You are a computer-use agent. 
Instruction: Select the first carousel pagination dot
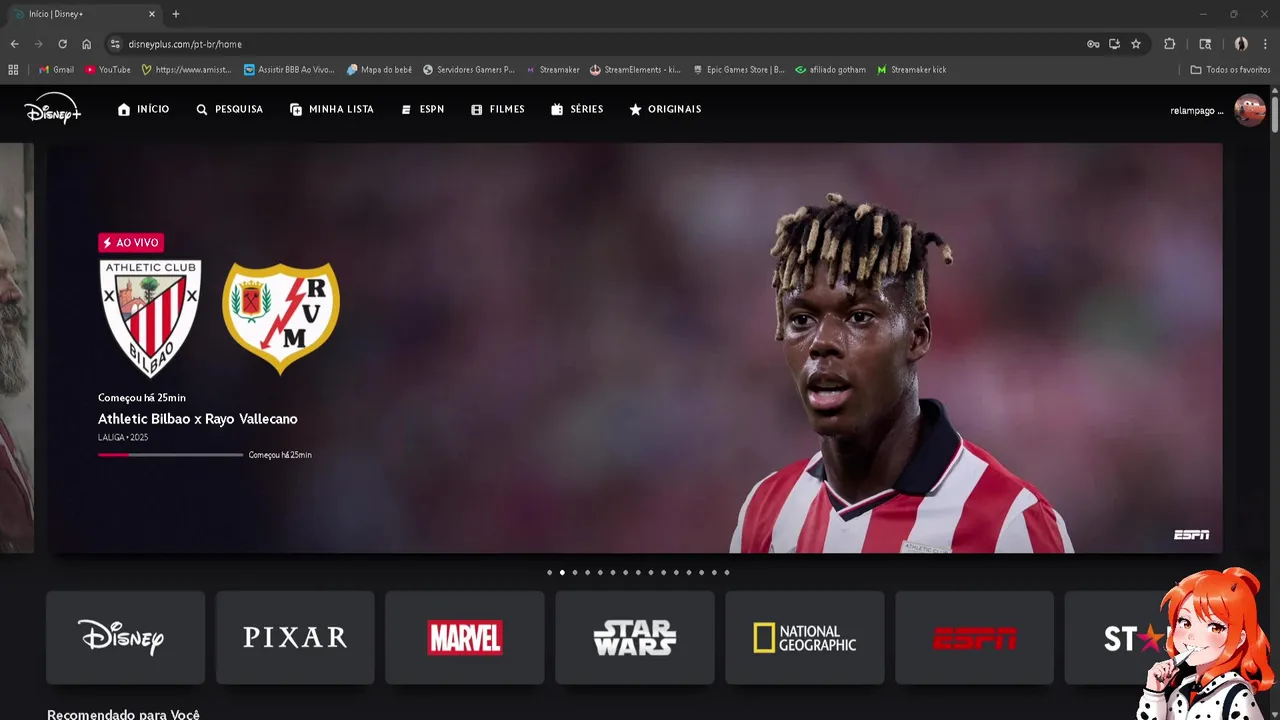click(x=549, y=573)
